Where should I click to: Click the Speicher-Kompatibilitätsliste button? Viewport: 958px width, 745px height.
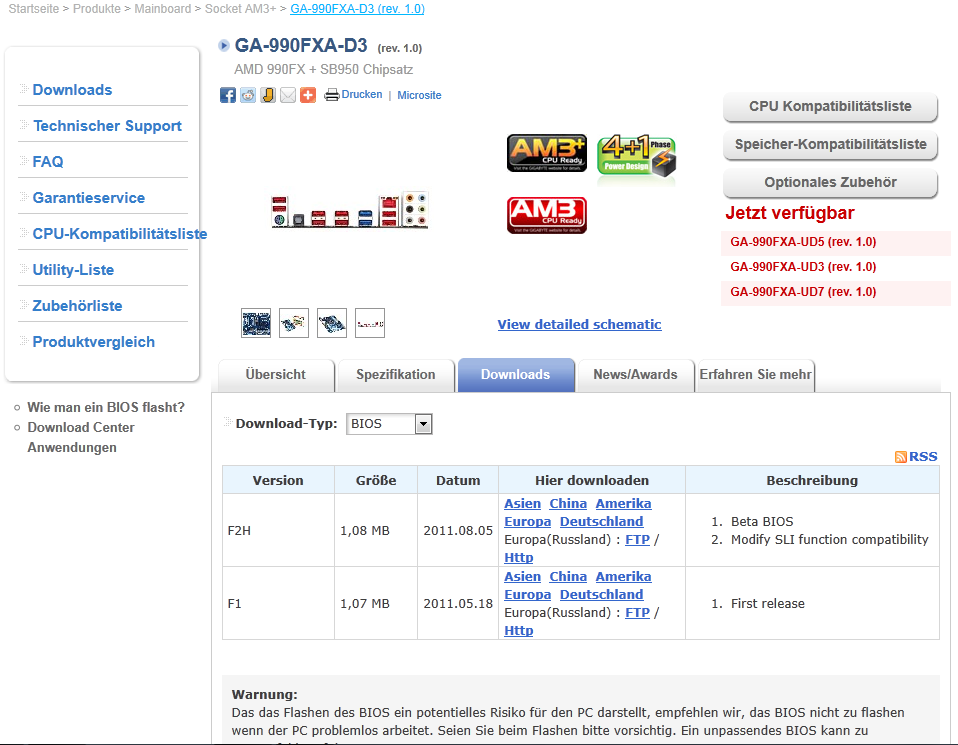[x=830, y=145]
